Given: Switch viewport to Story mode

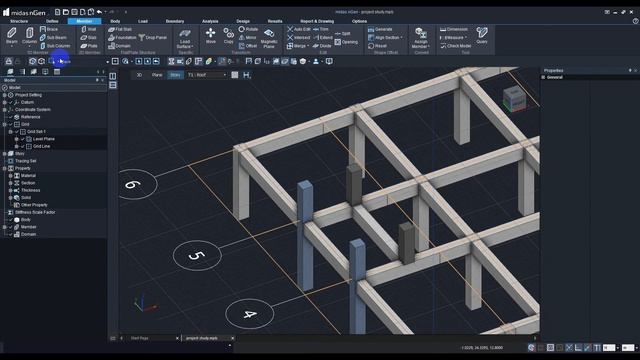Looking at the screenshot, I should [175, 75].
